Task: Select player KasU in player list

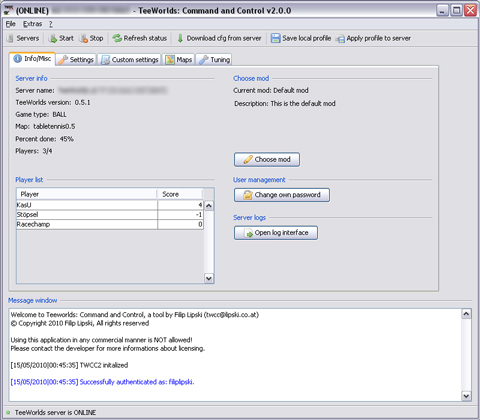Action: (110, 205)
